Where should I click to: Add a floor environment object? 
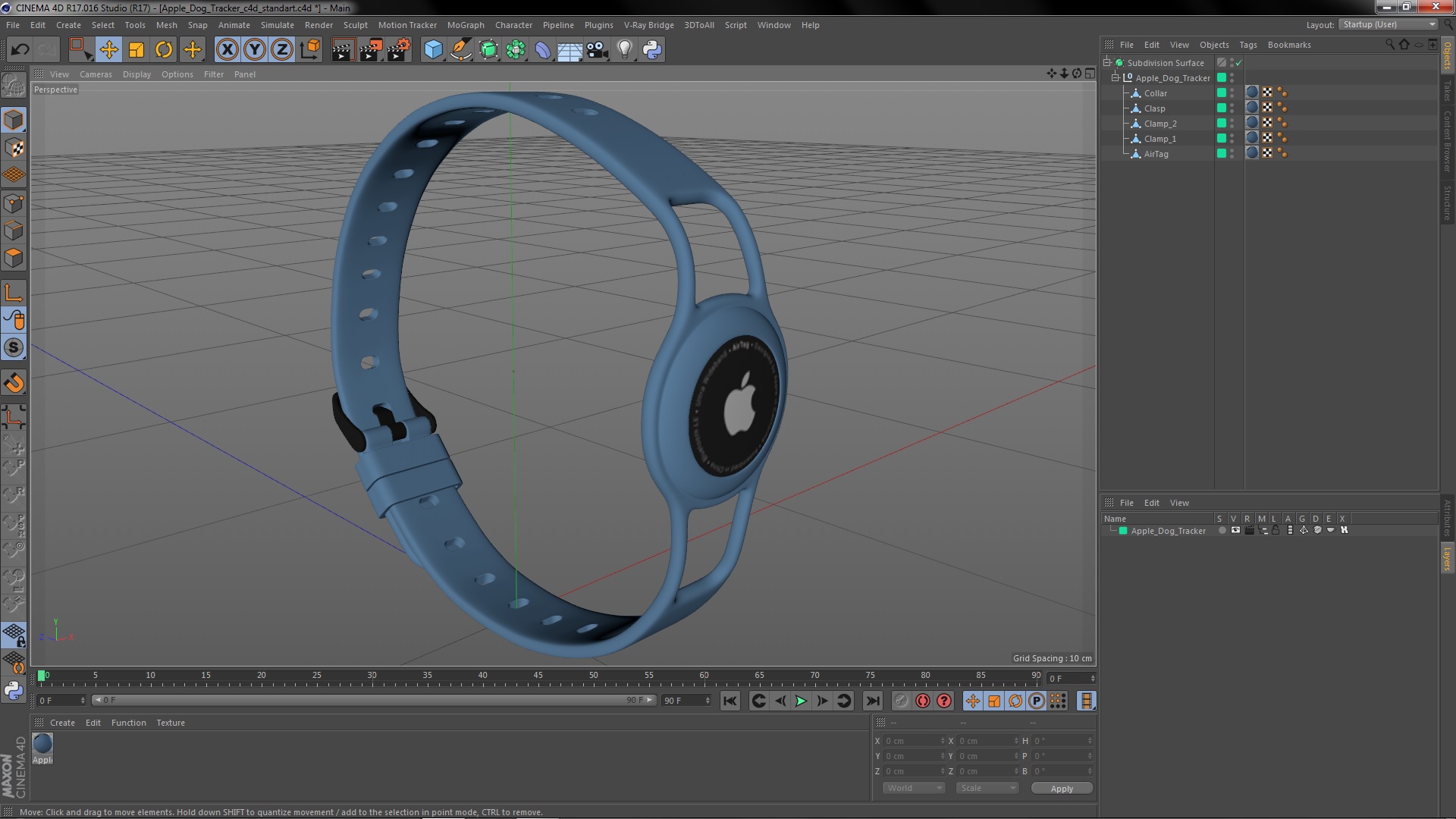(x=570, y=50)
